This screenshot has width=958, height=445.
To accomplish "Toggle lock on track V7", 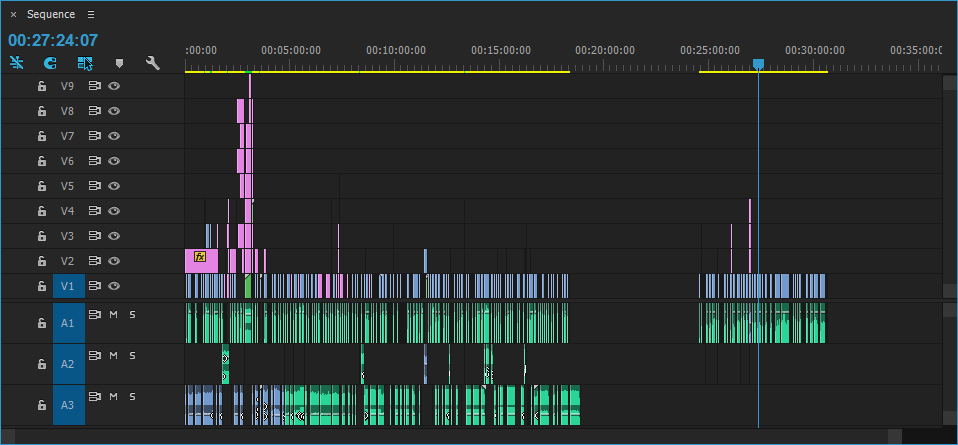I will coord(42,136).
